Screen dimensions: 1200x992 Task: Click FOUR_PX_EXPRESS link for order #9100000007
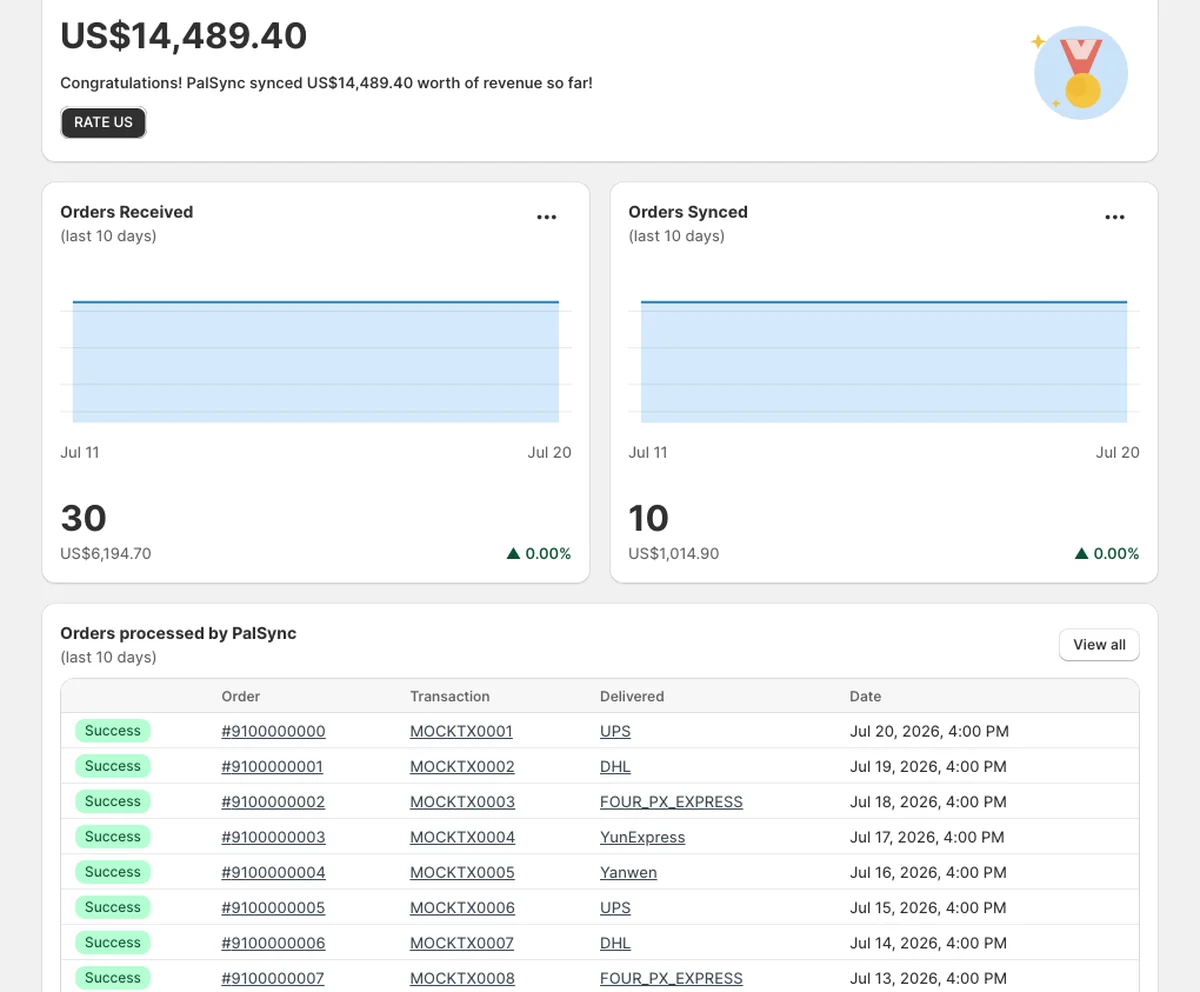[x=671, y=978]
